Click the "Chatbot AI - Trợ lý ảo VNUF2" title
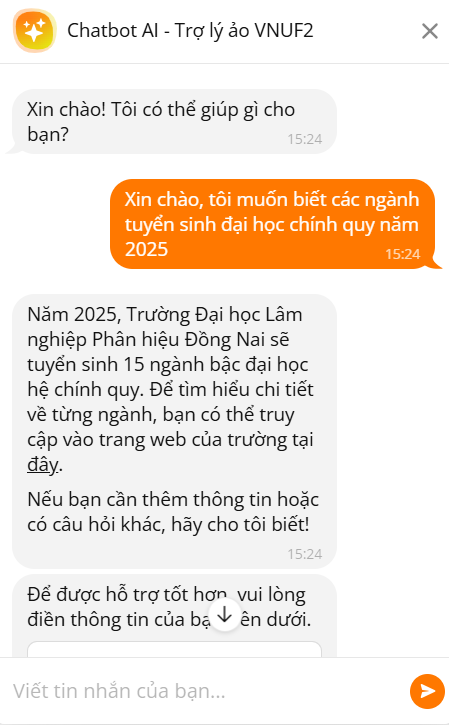The image size is (449, 725). point(190,31)
